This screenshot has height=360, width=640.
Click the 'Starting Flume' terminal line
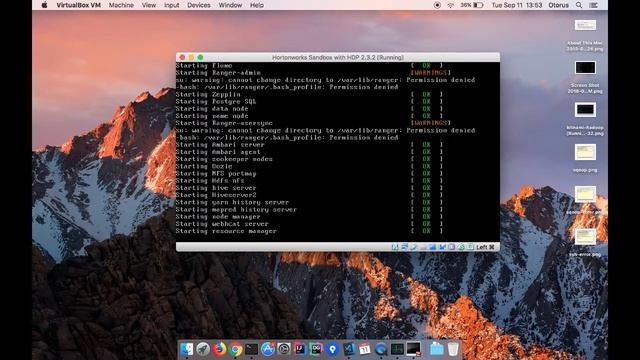204,66
